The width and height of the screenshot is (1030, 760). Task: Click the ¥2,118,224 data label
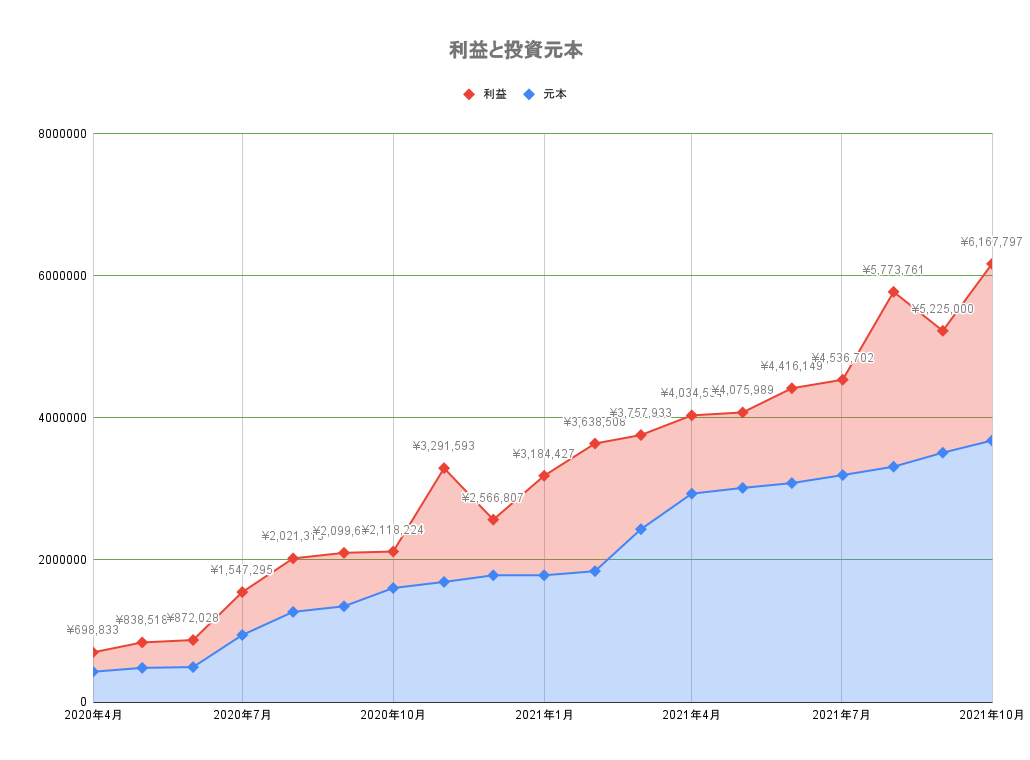(393, 529)
